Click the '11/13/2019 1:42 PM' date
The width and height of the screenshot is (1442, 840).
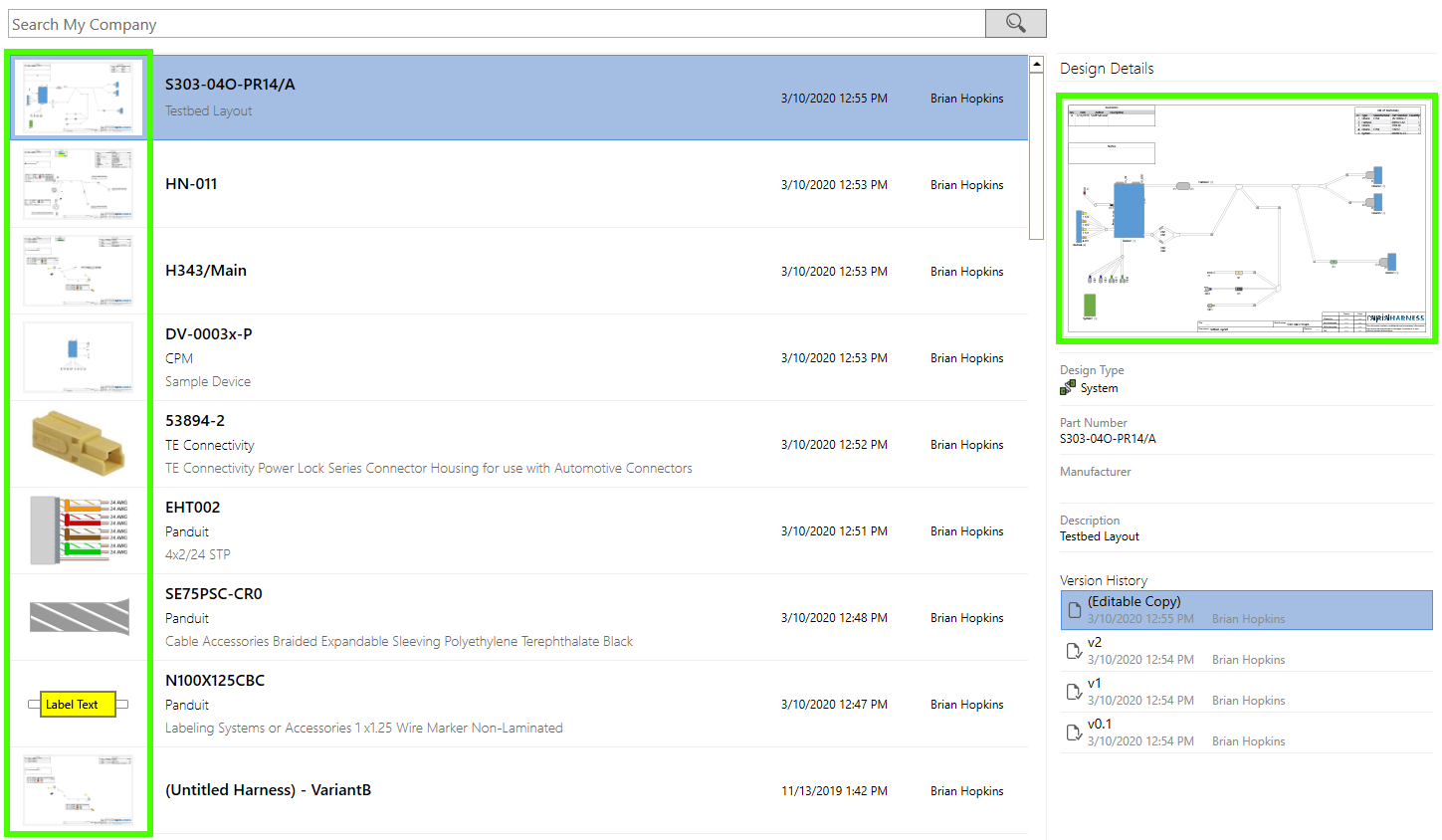[834, 791]
